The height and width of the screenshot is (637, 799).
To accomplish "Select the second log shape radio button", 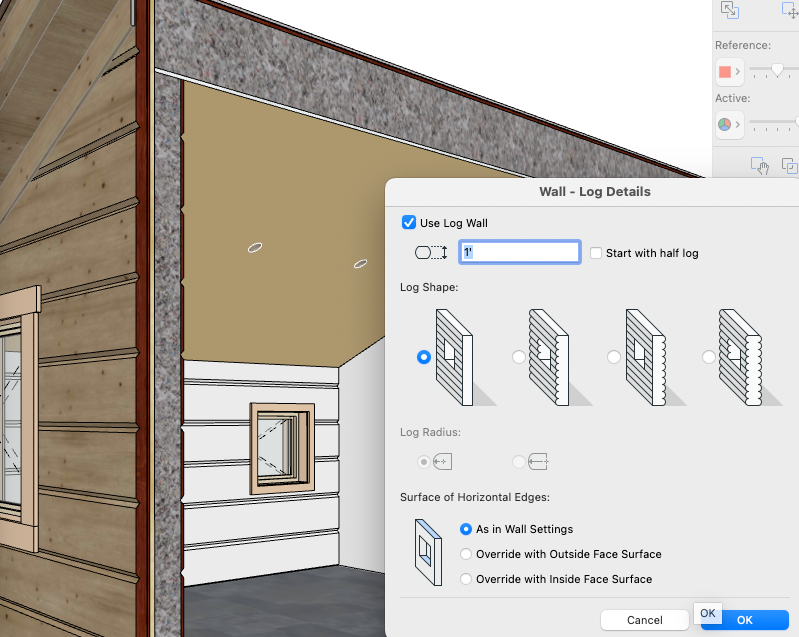I will (x=519, y=357).
